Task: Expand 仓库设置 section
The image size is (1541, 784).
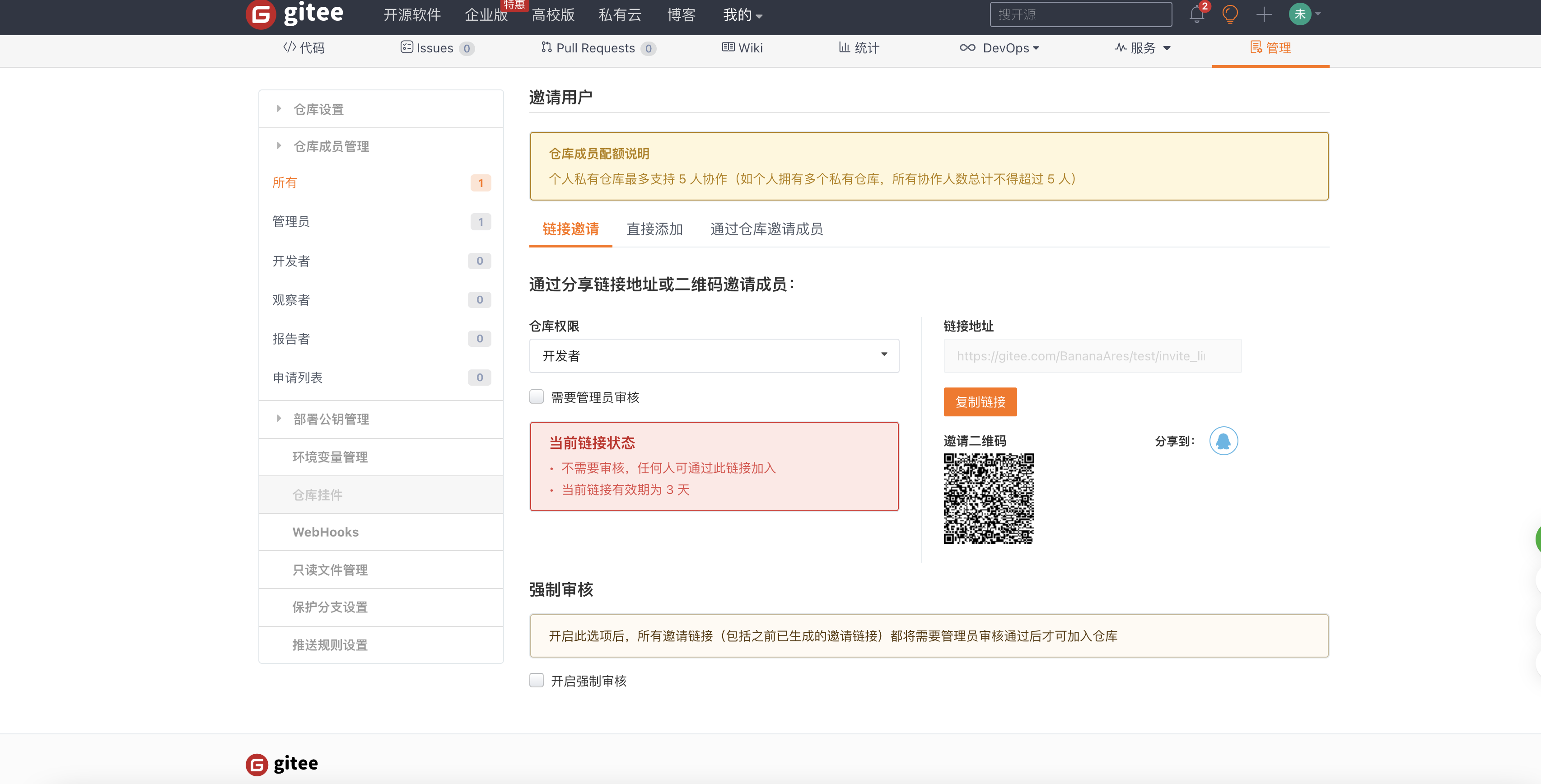Action: click(x=381, y=109)
